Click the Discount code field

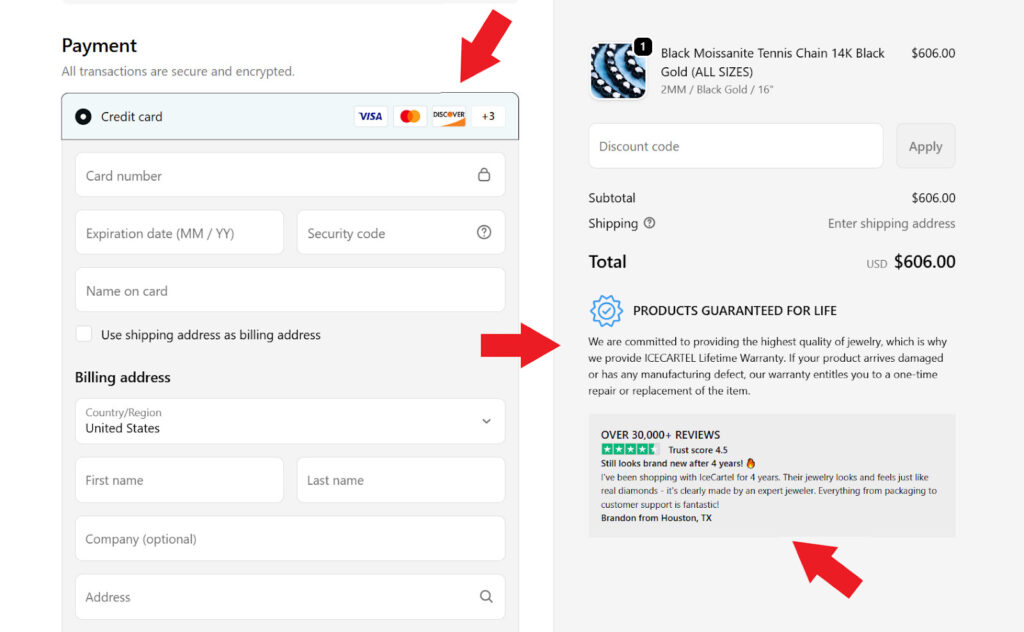[735, 146]
